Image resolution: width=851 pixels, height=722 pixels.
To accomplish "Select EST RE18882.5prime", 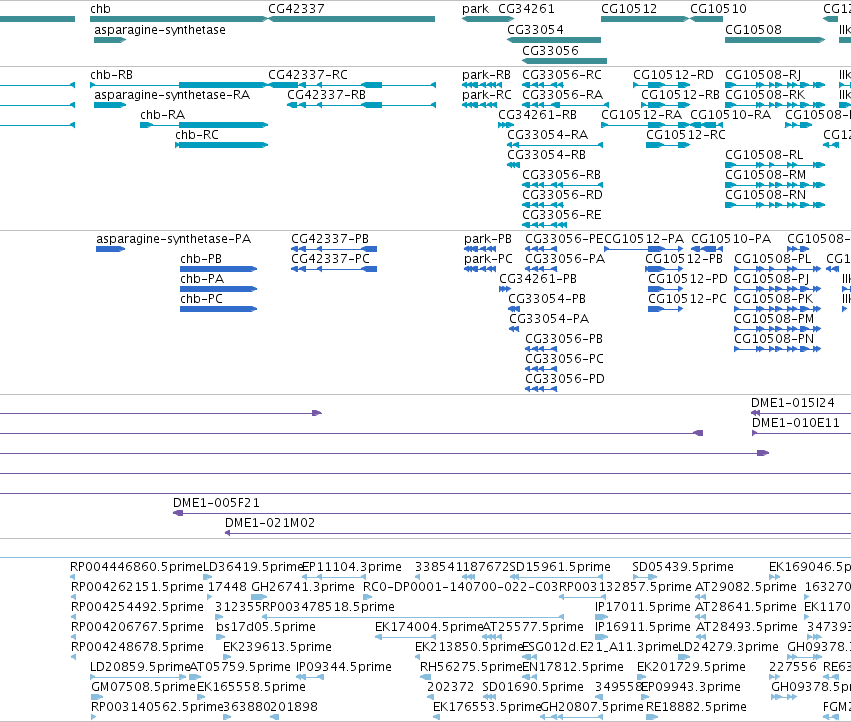I will 696,707.
